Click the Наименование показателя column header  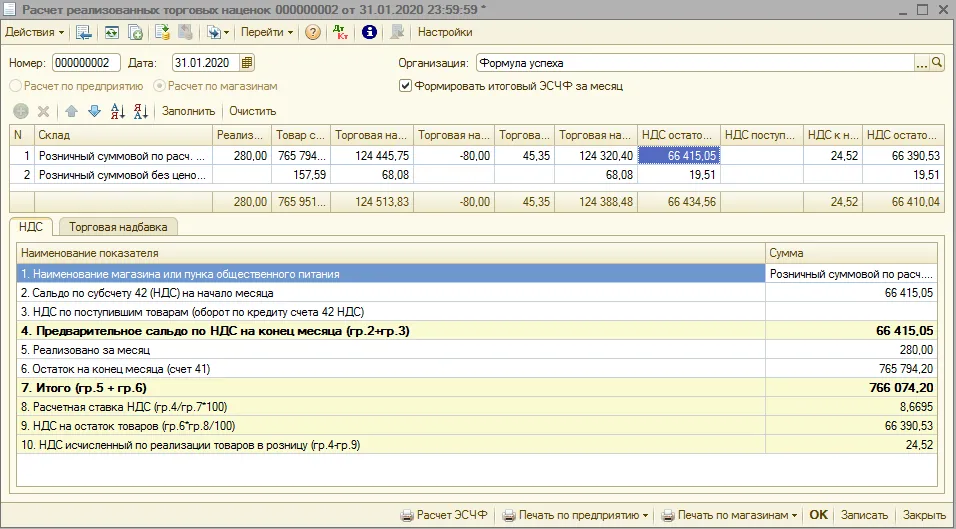[x=391, y=253]
